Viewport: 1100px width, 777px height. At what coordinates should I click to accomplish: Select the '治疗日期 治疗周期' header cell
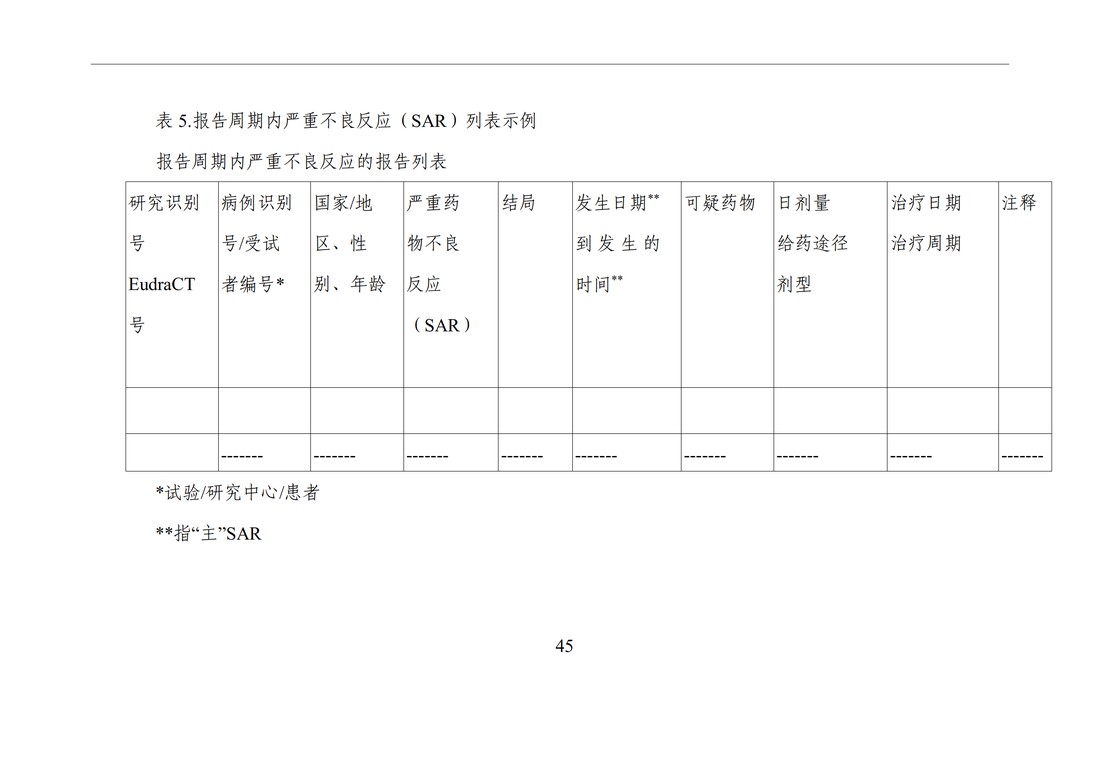[943, 285]
